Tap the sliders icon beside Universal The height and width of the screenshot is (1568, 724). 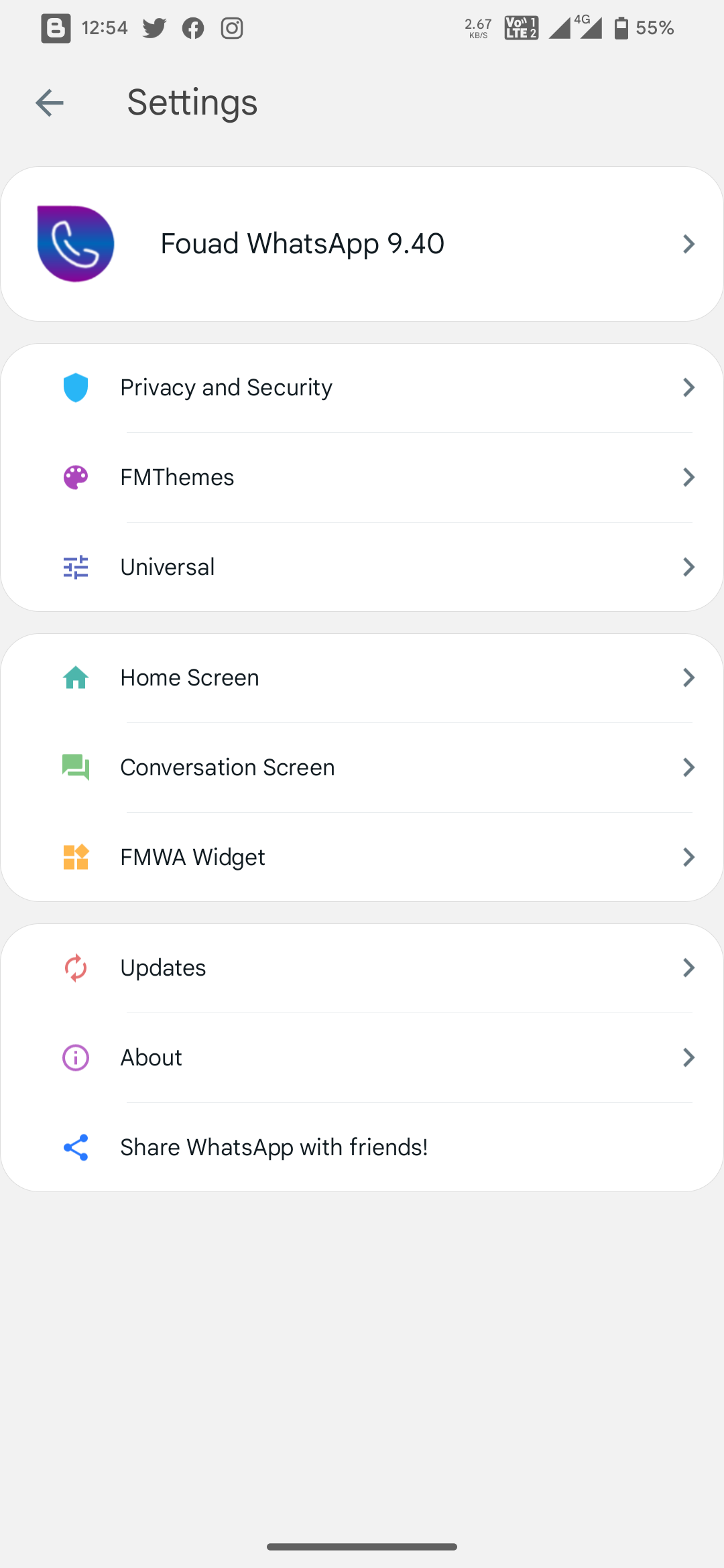click(x=76, y=567)
